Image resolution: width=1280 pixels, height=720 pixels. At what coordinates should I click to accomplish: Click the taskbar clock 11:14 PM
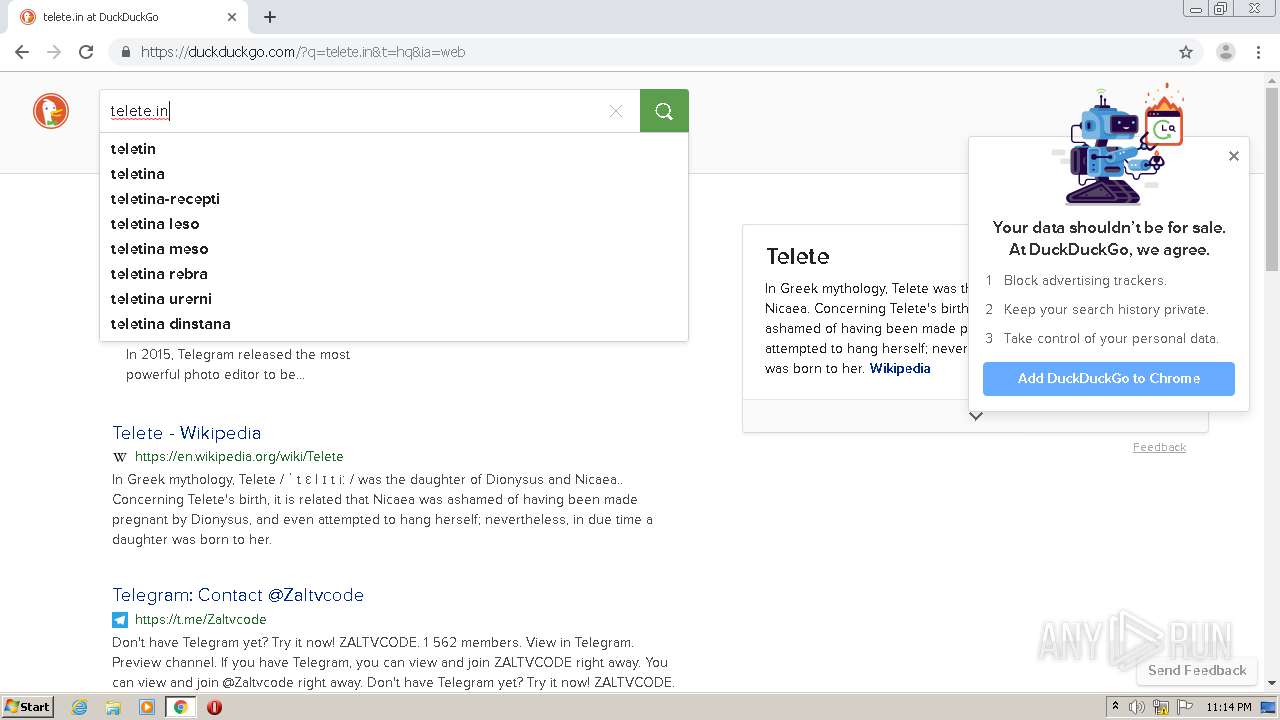coord(1229,707)
